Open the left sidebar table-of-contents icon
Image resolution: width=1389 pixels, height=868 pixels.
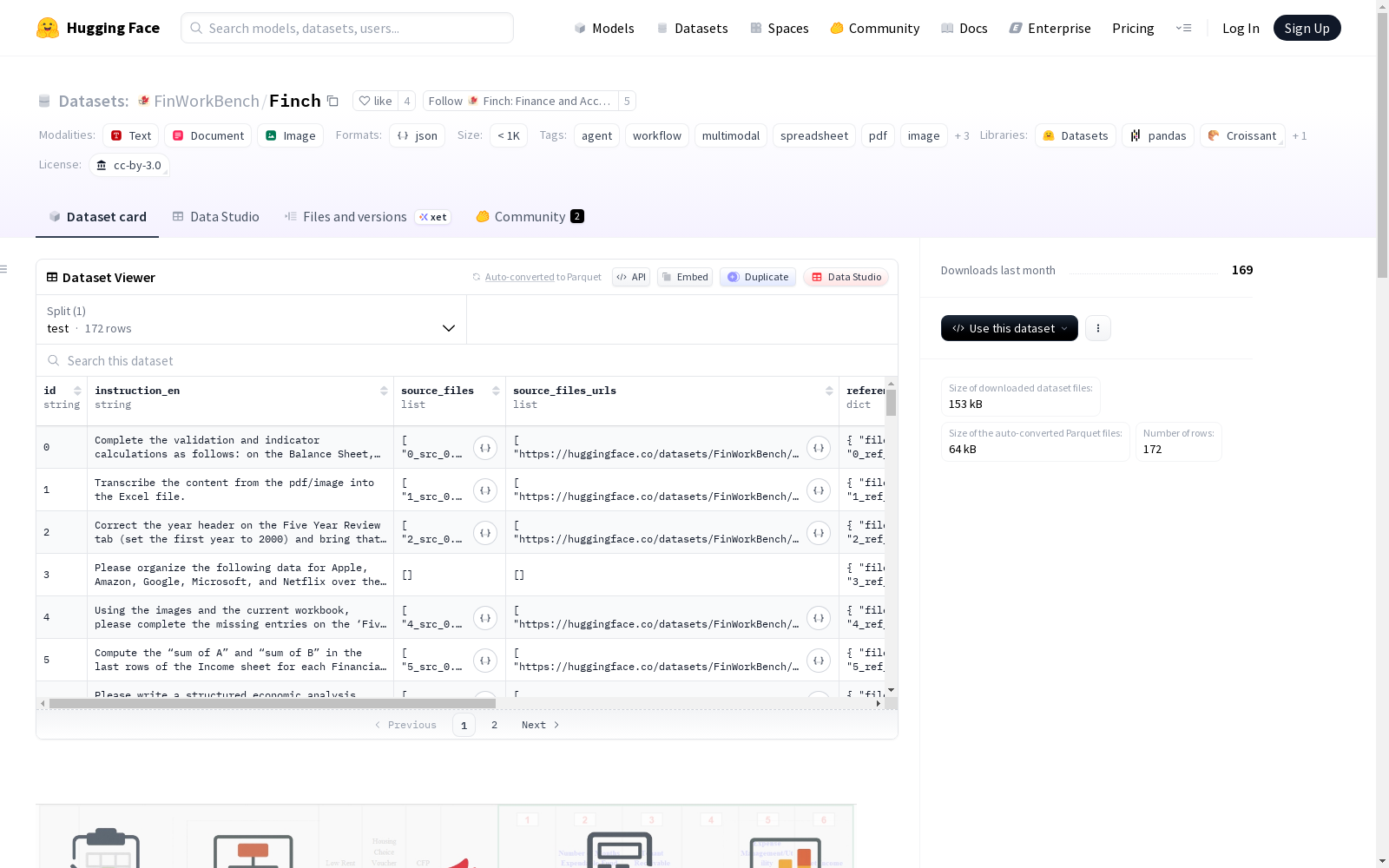[x=3, y=269]
